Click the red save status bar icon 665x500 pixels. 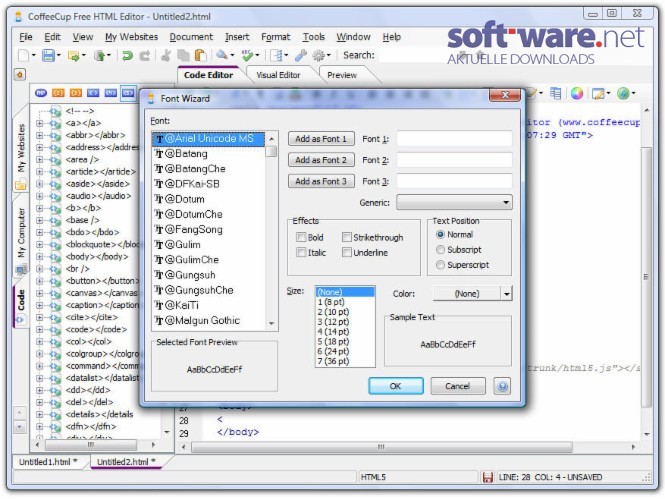tap(488, 477)
